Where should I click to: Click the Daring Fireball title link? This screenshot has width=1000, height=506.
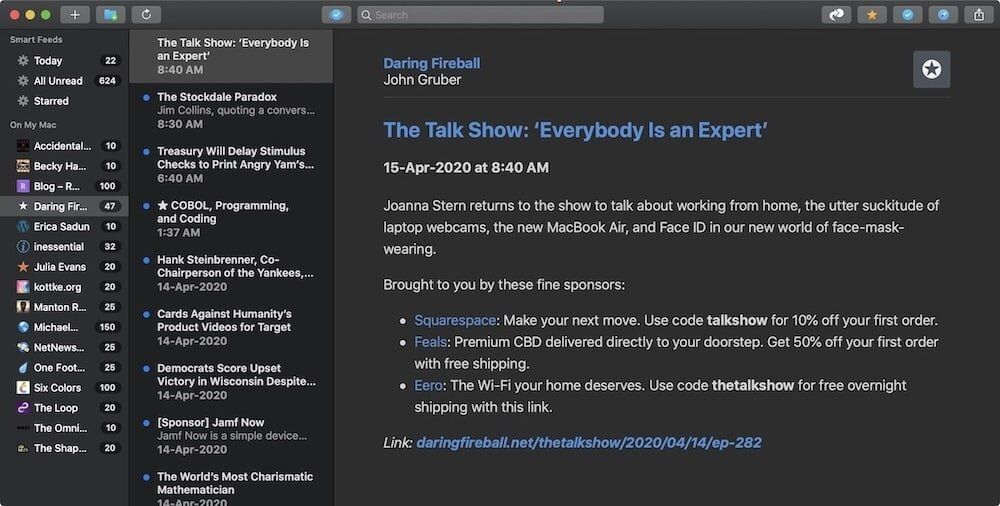click(x=431, y=63)
